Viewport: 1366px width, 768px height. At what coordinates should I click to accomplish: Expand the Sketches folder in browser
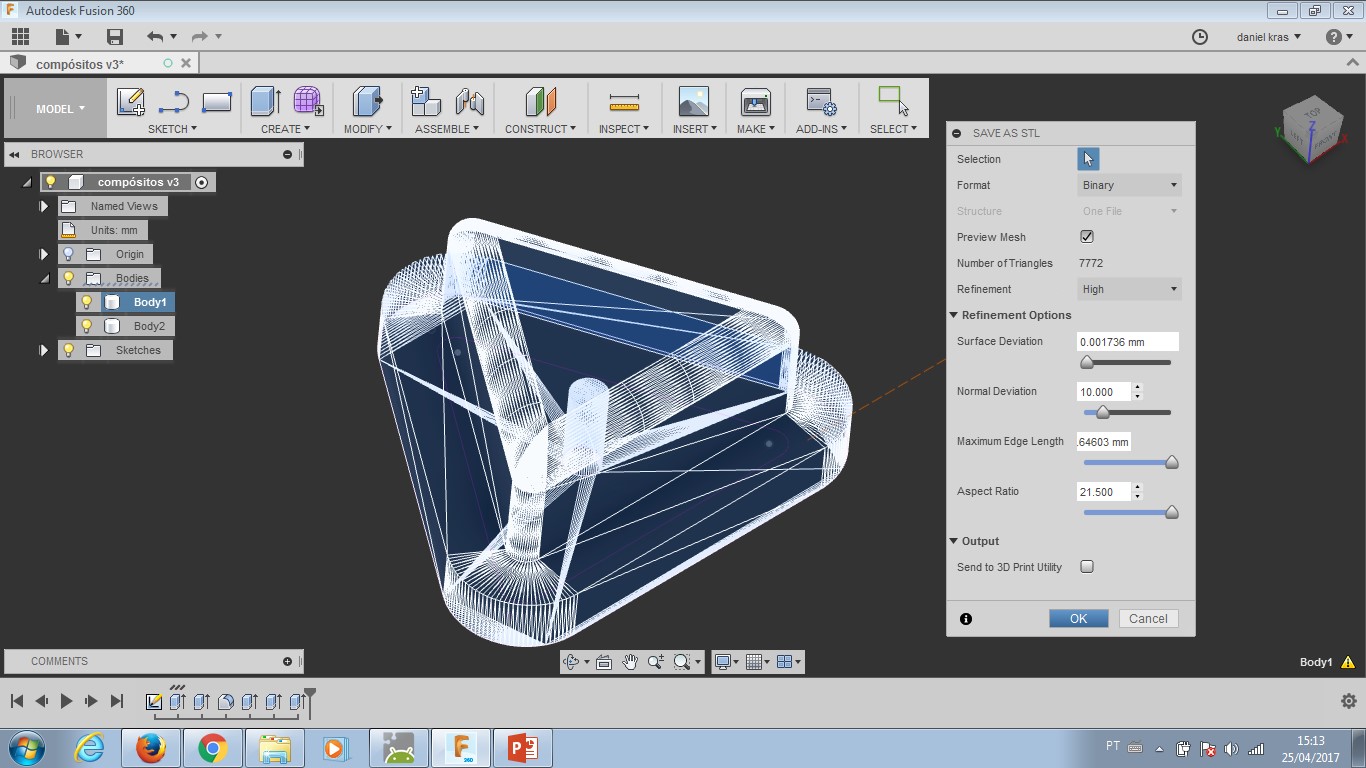pyautogui.click(x=44, y=350)
